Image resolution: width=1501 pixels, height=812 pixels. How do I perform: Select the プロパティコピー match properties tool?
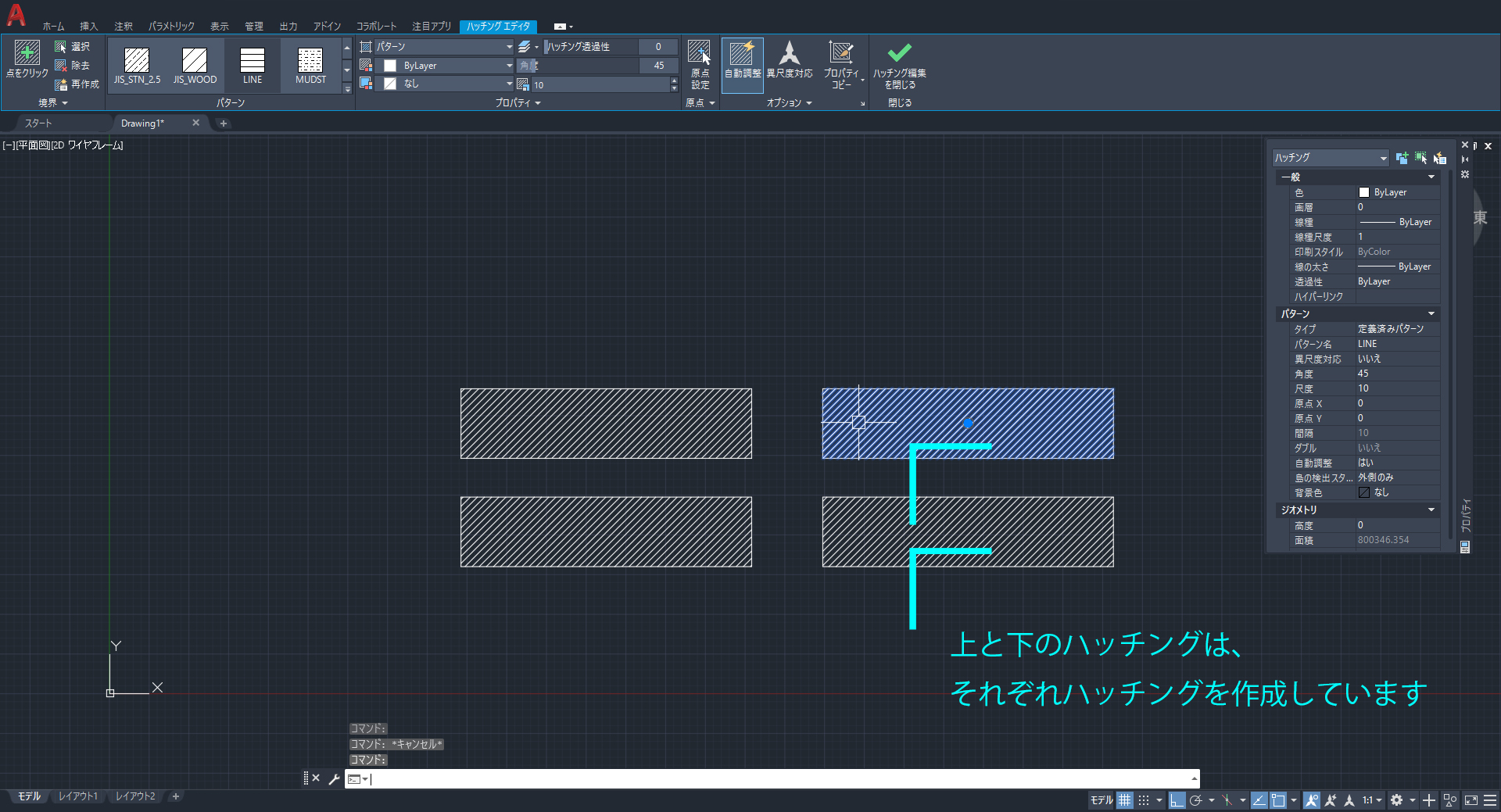pos(840,65)
